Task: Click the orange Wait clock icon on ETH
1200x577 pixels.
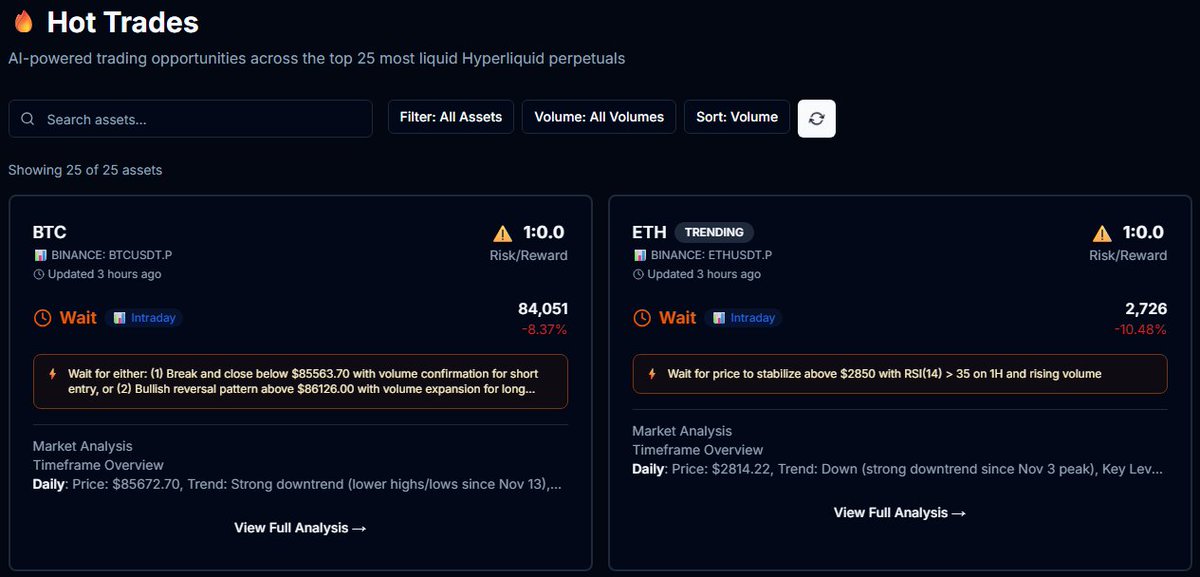Action: point(643,318)
